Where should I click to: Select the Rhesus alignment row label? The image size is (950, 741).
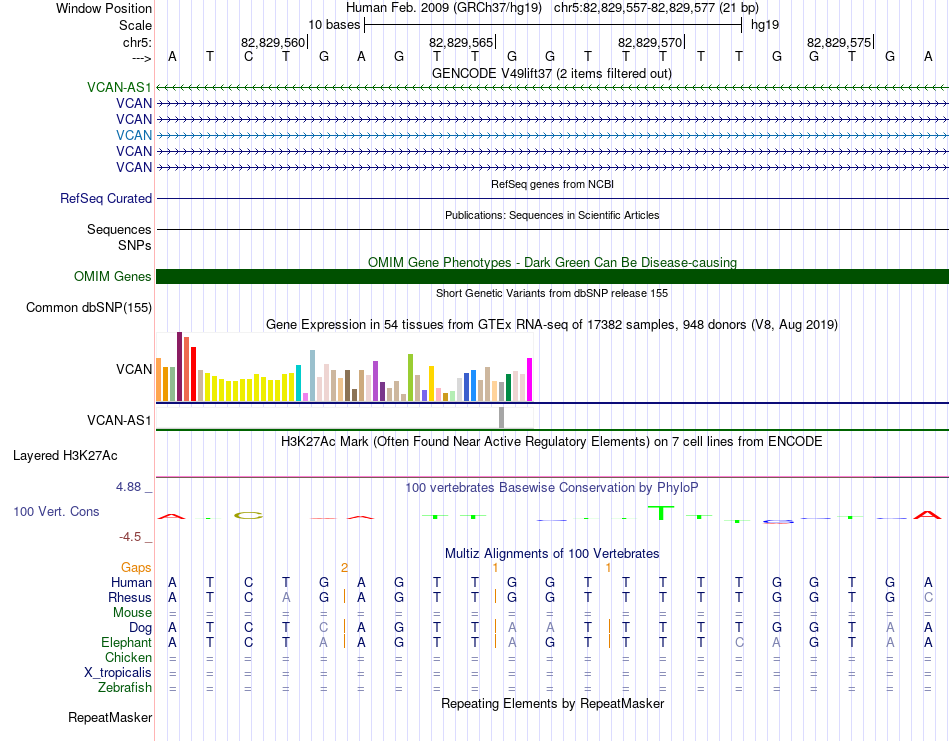pyautogui.click(x=131, y=597)
